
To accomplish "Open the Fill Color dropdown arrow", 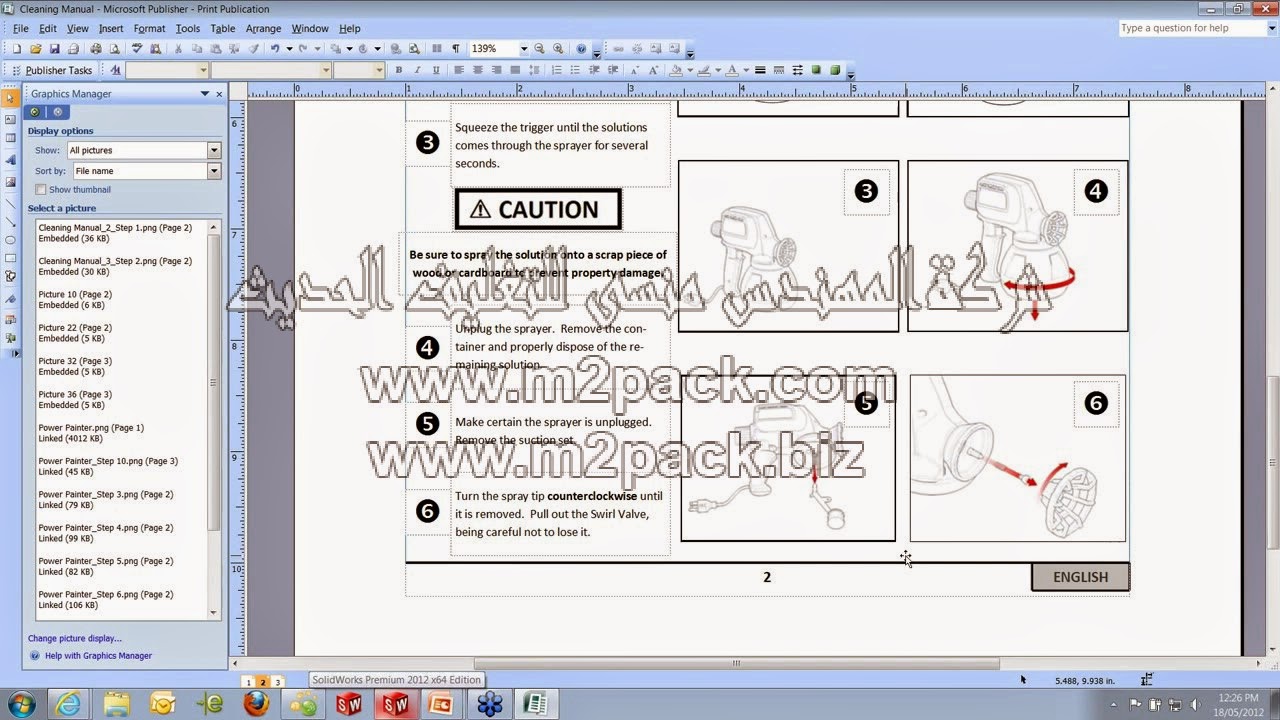I will [x=689, y=70].
